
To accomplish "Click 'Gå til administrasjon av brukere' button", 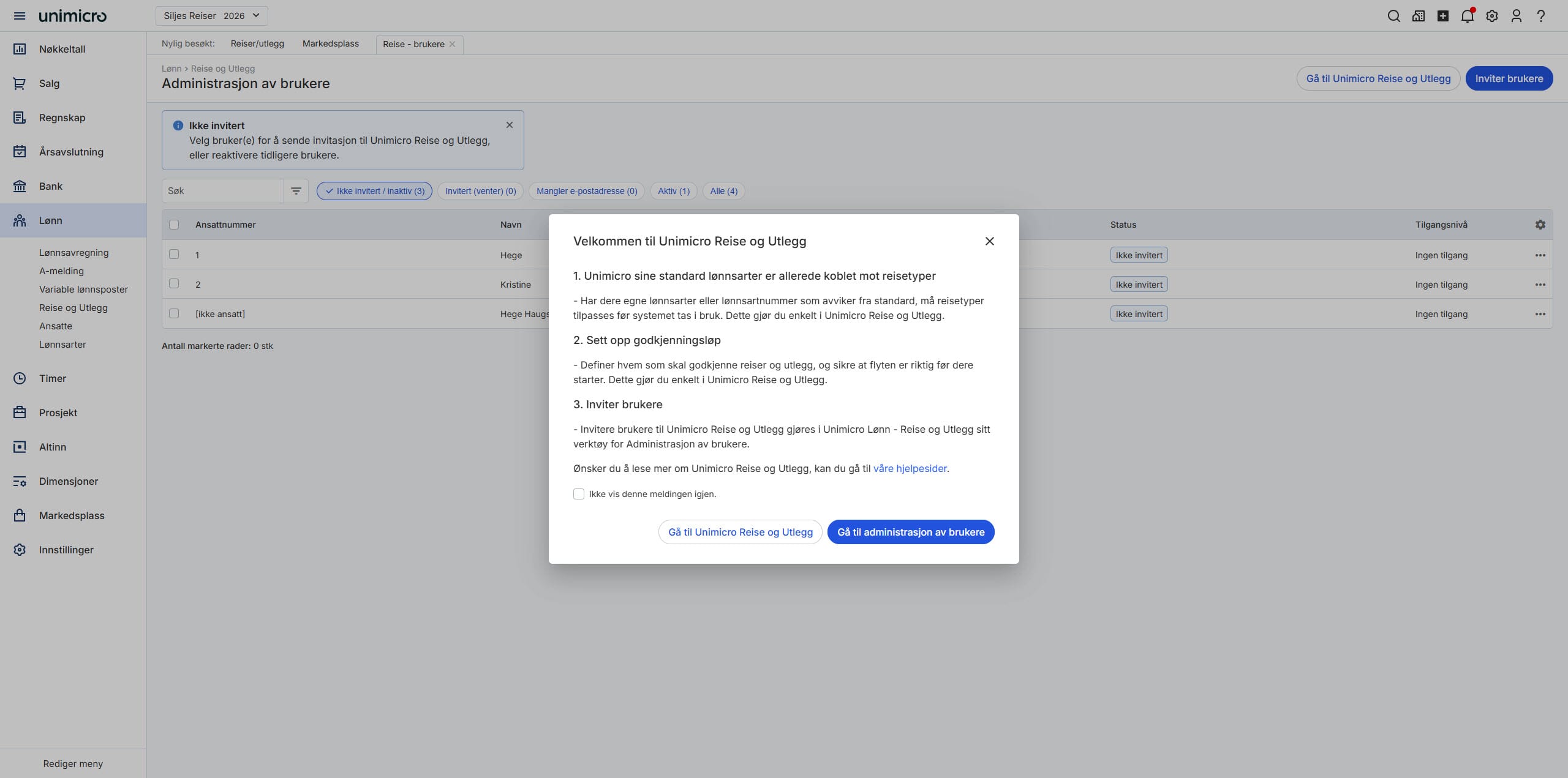I will [911, 532].
